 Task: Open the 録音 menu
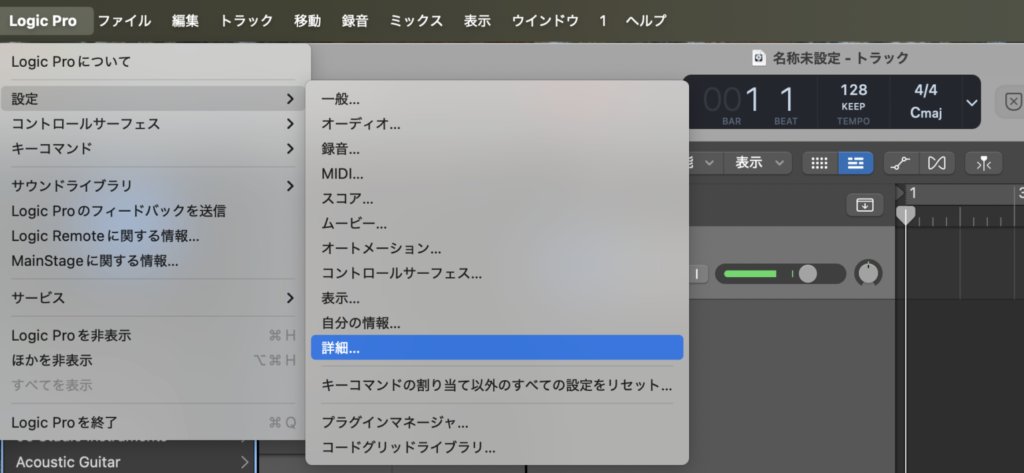click(x=355, y=21)
